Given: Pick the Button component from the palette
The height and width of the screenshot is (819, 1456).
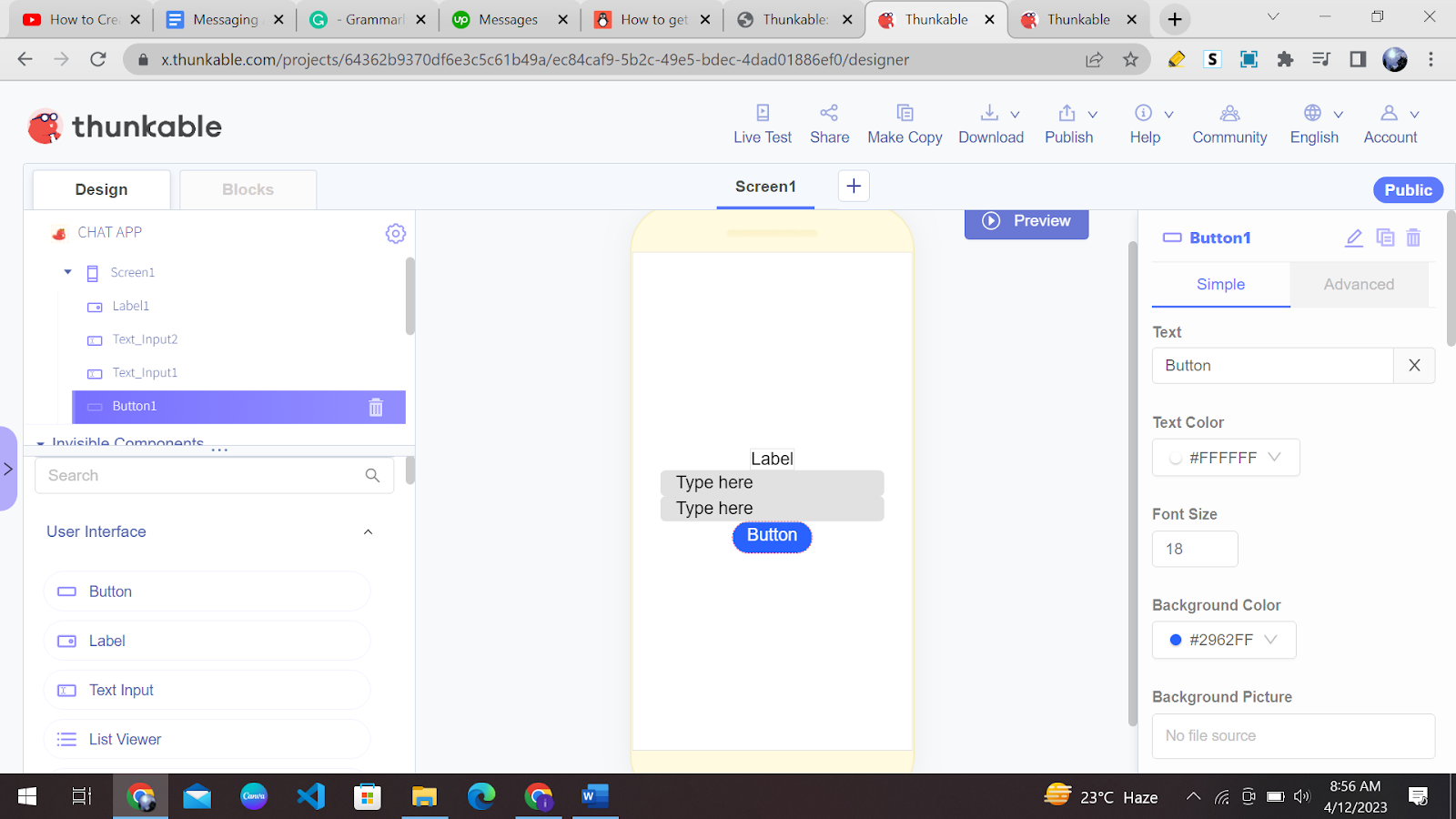Looking at the screenshot, I should point(207,591).
